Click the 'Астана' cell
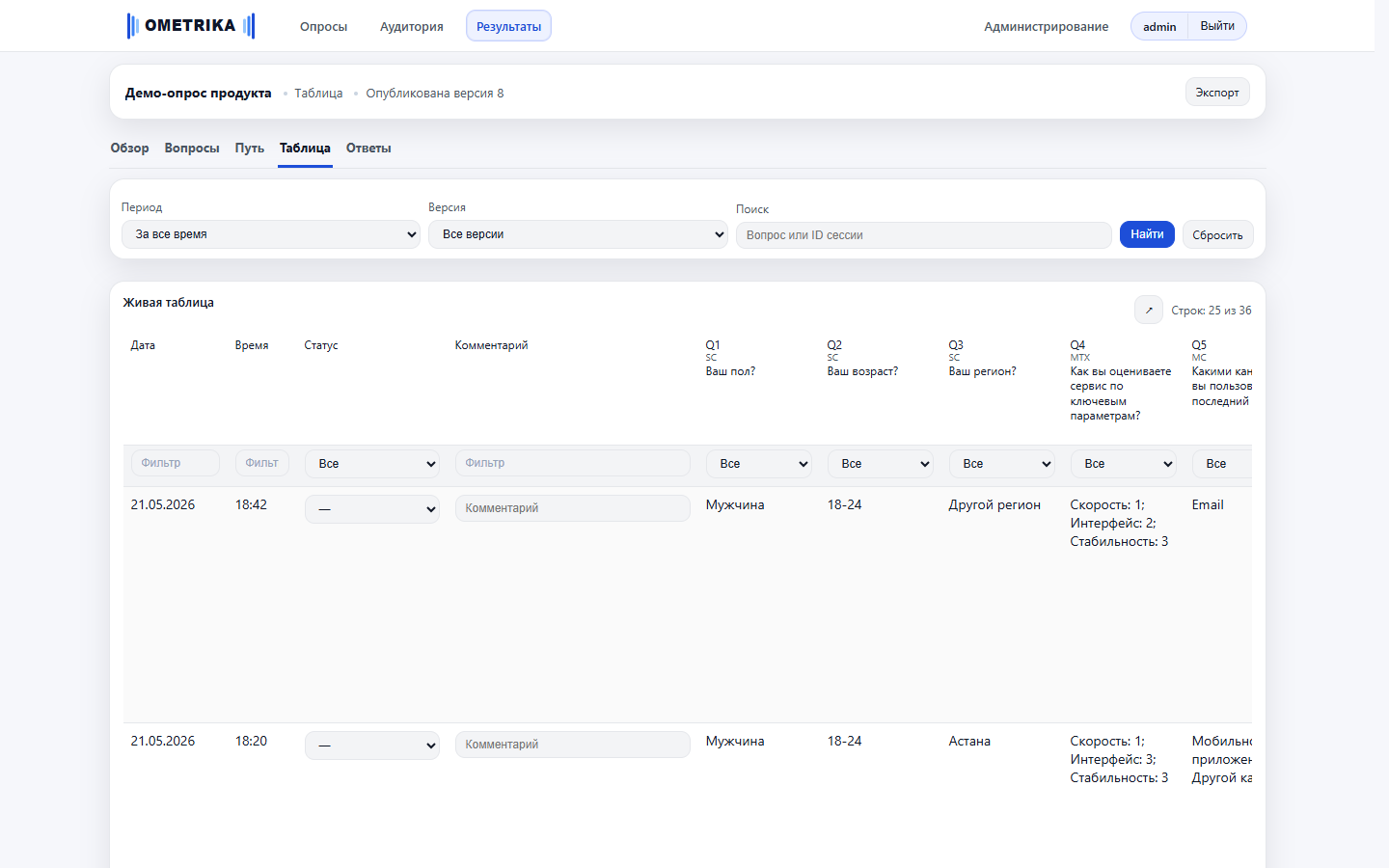The height and width of the screenshot is (868, 1389). click(969, 741)
